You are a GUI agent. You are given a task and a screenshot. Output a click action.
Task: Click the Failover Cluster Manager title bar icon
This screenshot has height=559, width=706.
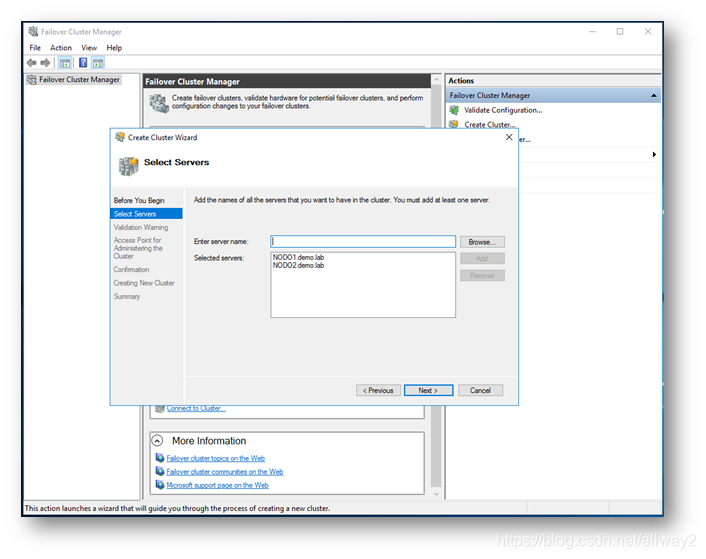pyautogui.click(x=33, y=32)
